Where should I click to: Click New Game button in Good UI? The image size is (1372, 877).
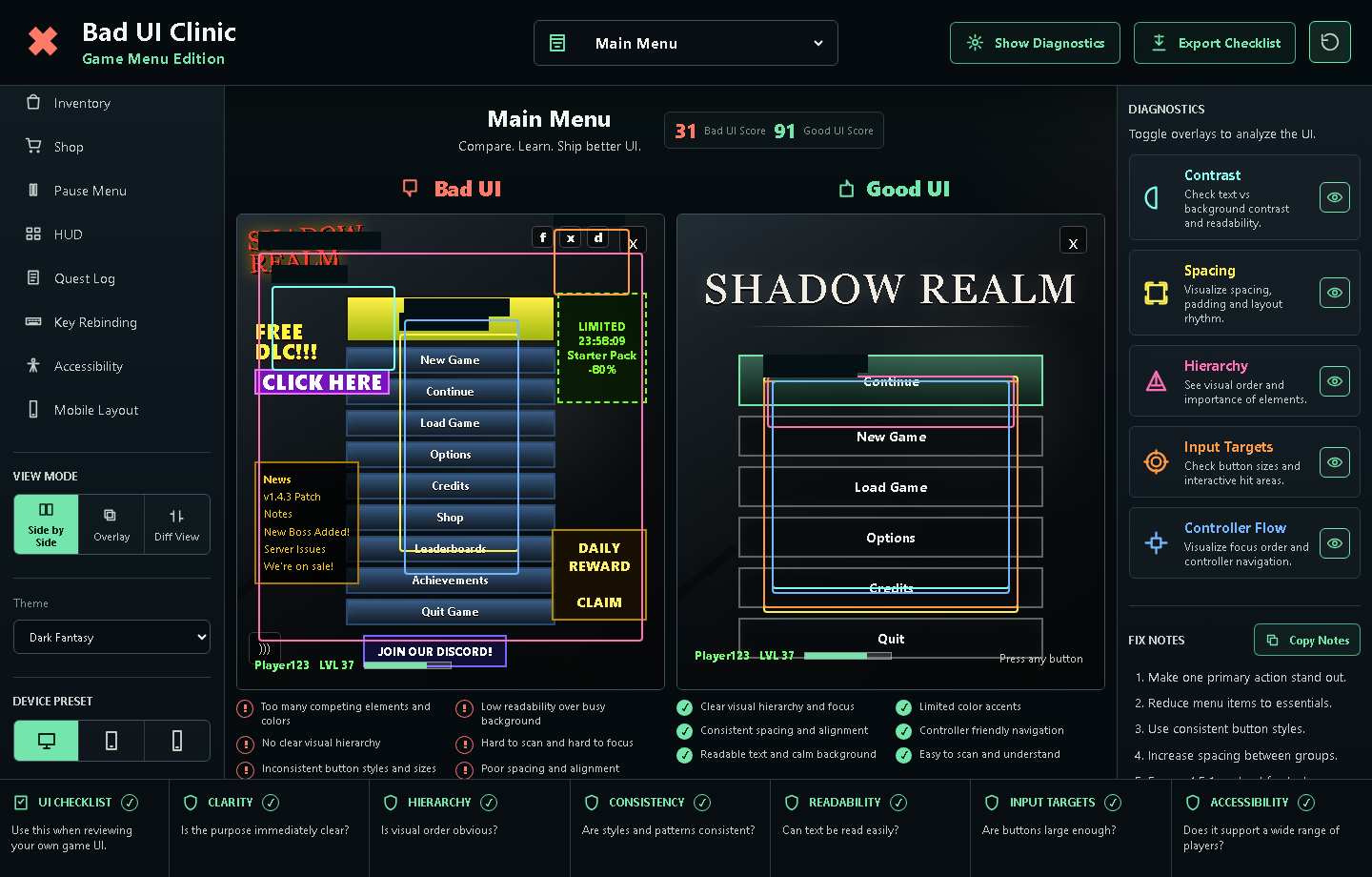point(891,437)
